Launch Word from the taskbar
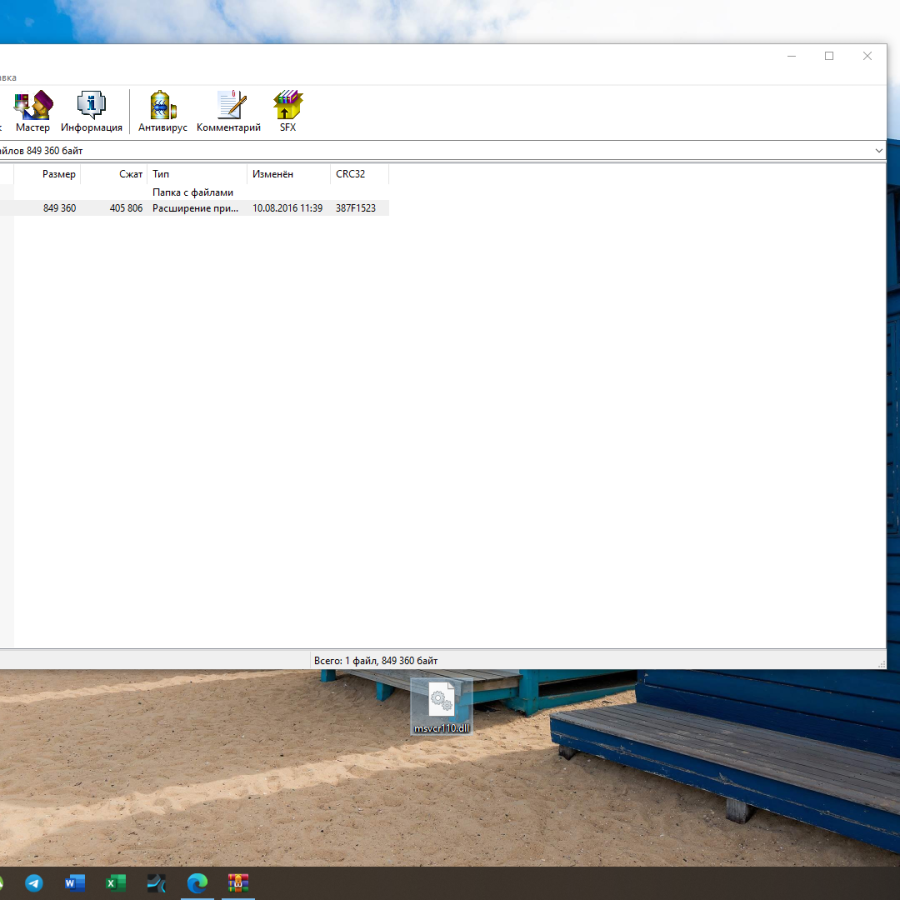Image resolution: width=900 pixels, height=900 pixels. tap(75, 883)
